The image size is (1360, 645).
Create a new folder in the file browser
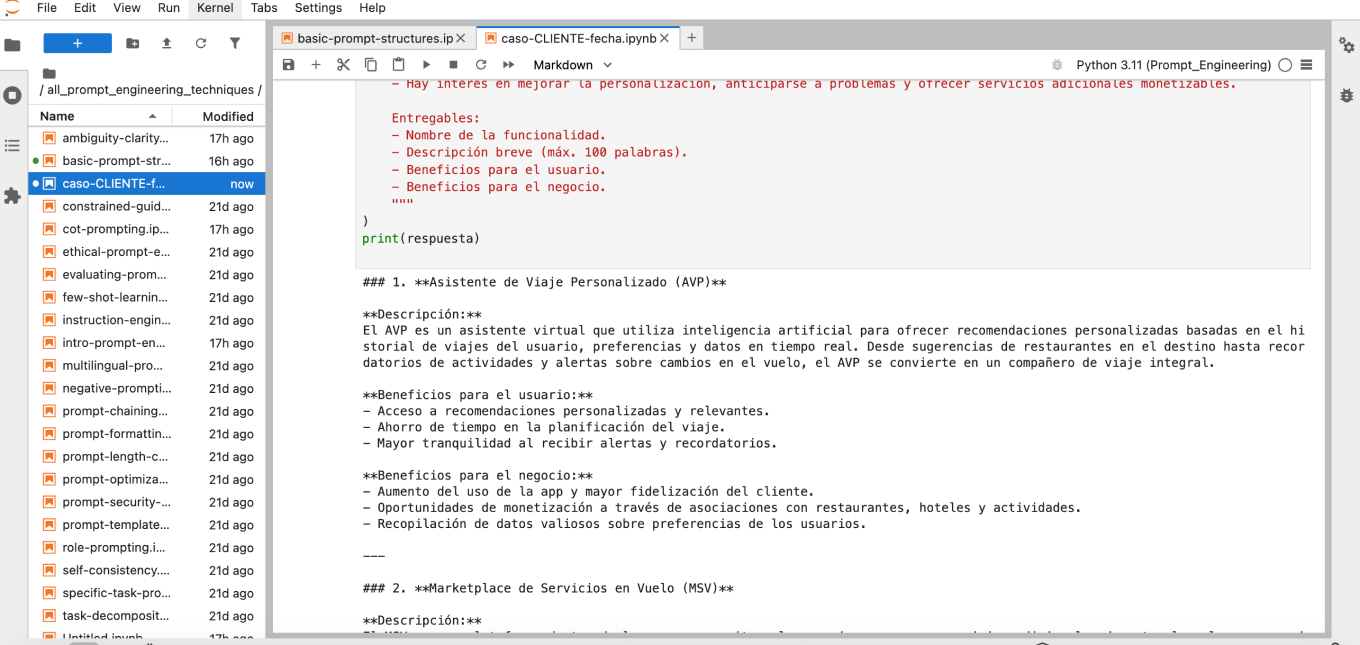132,44
